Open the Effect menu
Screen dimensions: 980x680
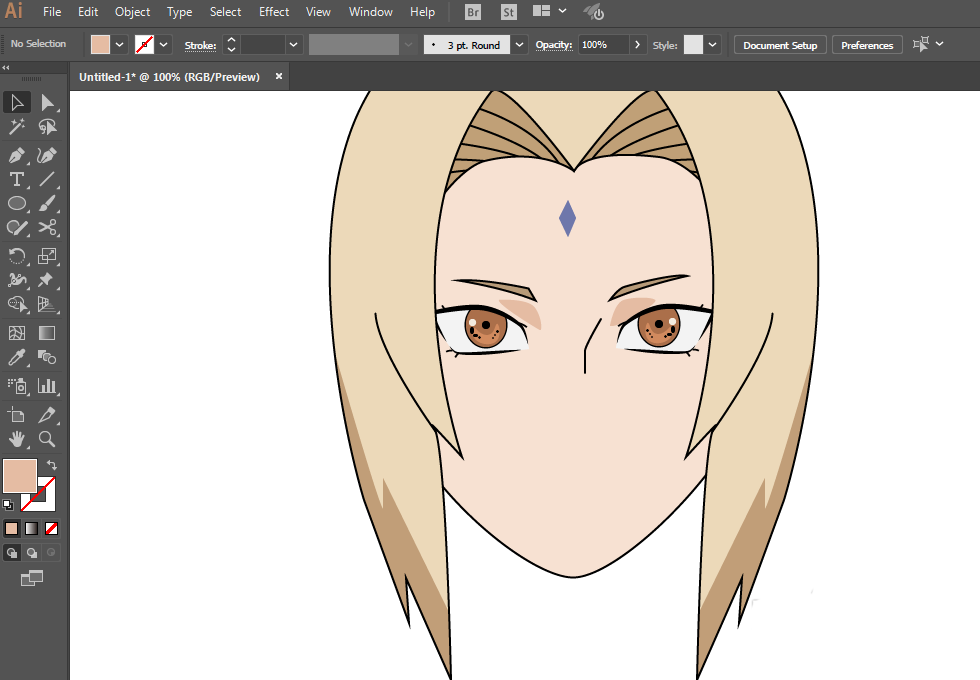[274, 12]
